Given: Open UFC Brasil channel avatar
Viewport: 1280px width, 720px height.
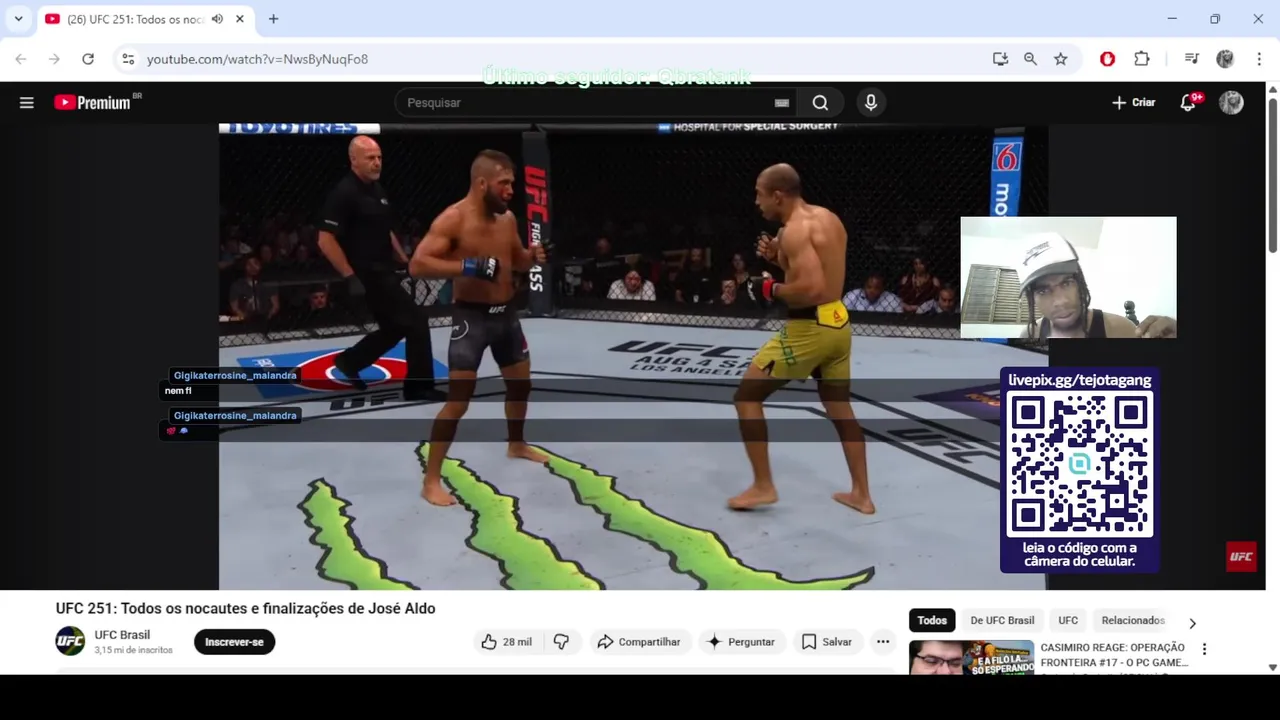Looking at the screenshot, I should (x=70, y=641).
